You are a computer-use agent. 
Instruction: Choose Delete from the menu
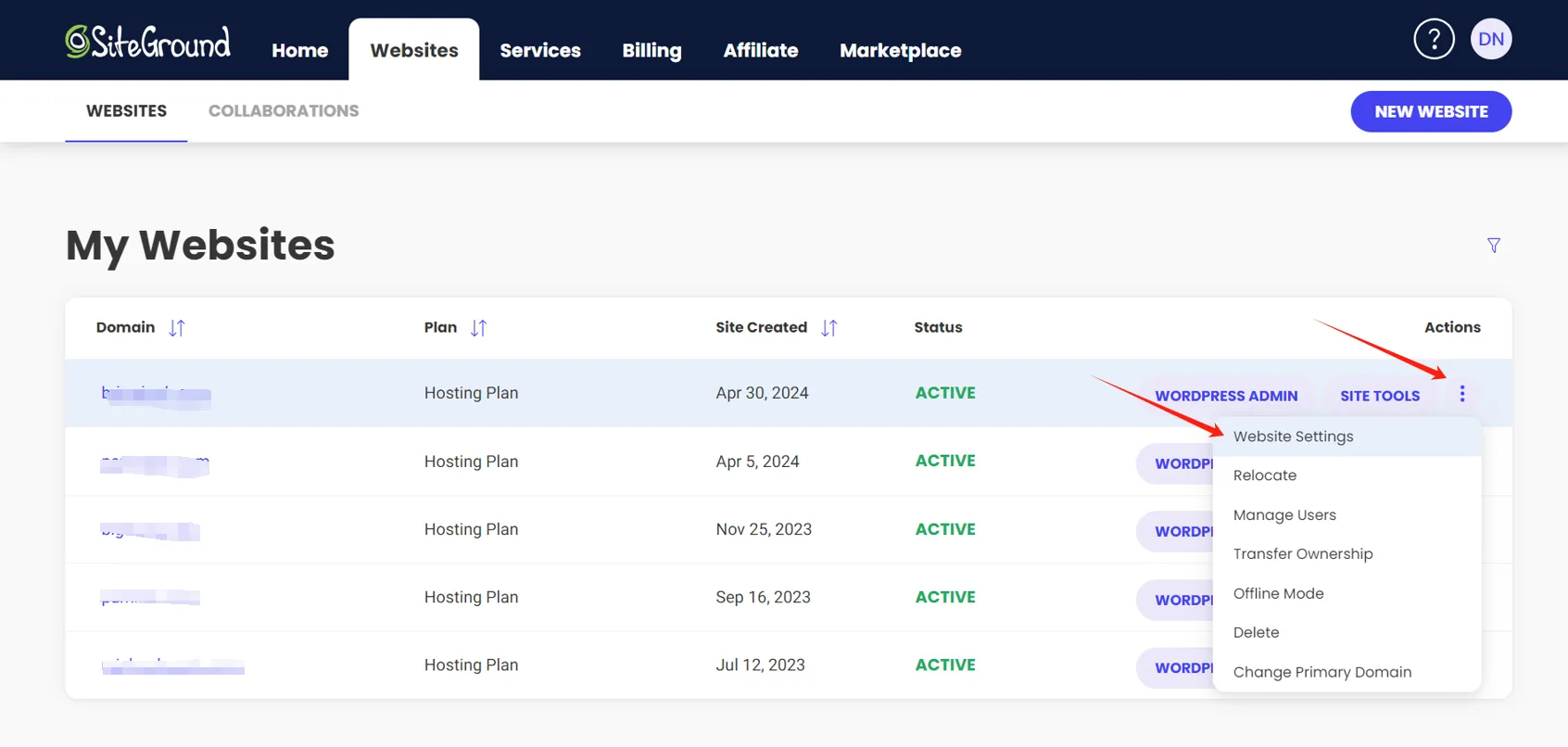pos(1347,632)
